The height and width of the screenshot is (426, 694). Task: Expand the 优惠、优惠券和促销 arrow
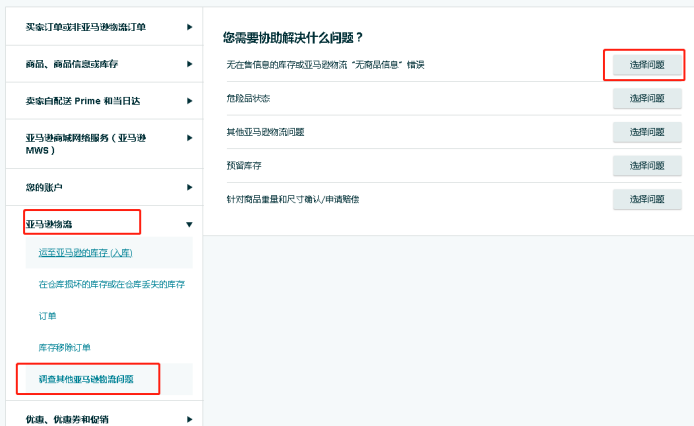pyautogui.click(x=189, y=419)
